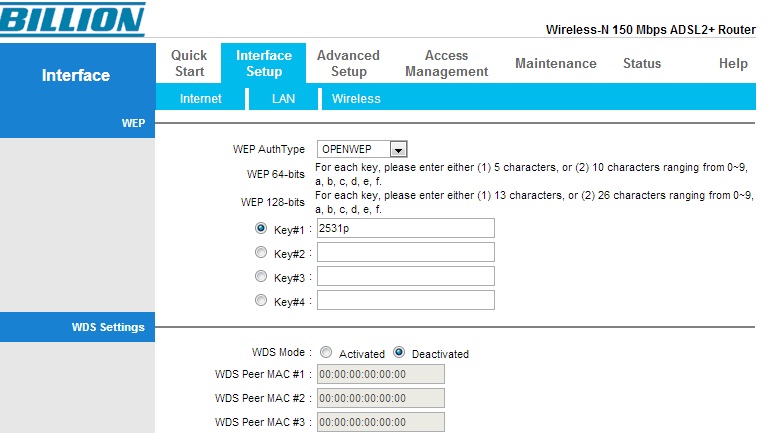
Task: Click the Billion logo
Action: (72, 20)
